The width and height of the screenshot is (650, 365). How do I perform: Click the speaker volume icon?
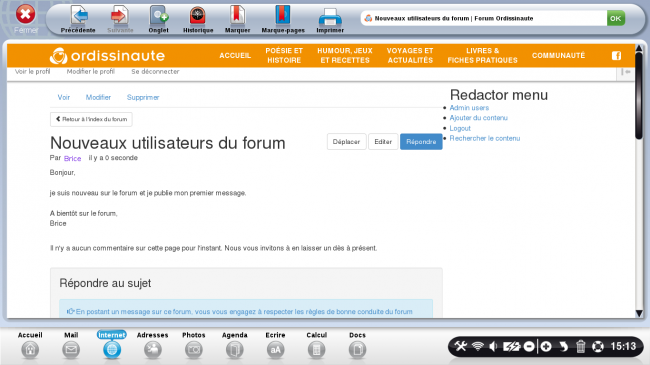pyautogui.click(x=493, y=346)
